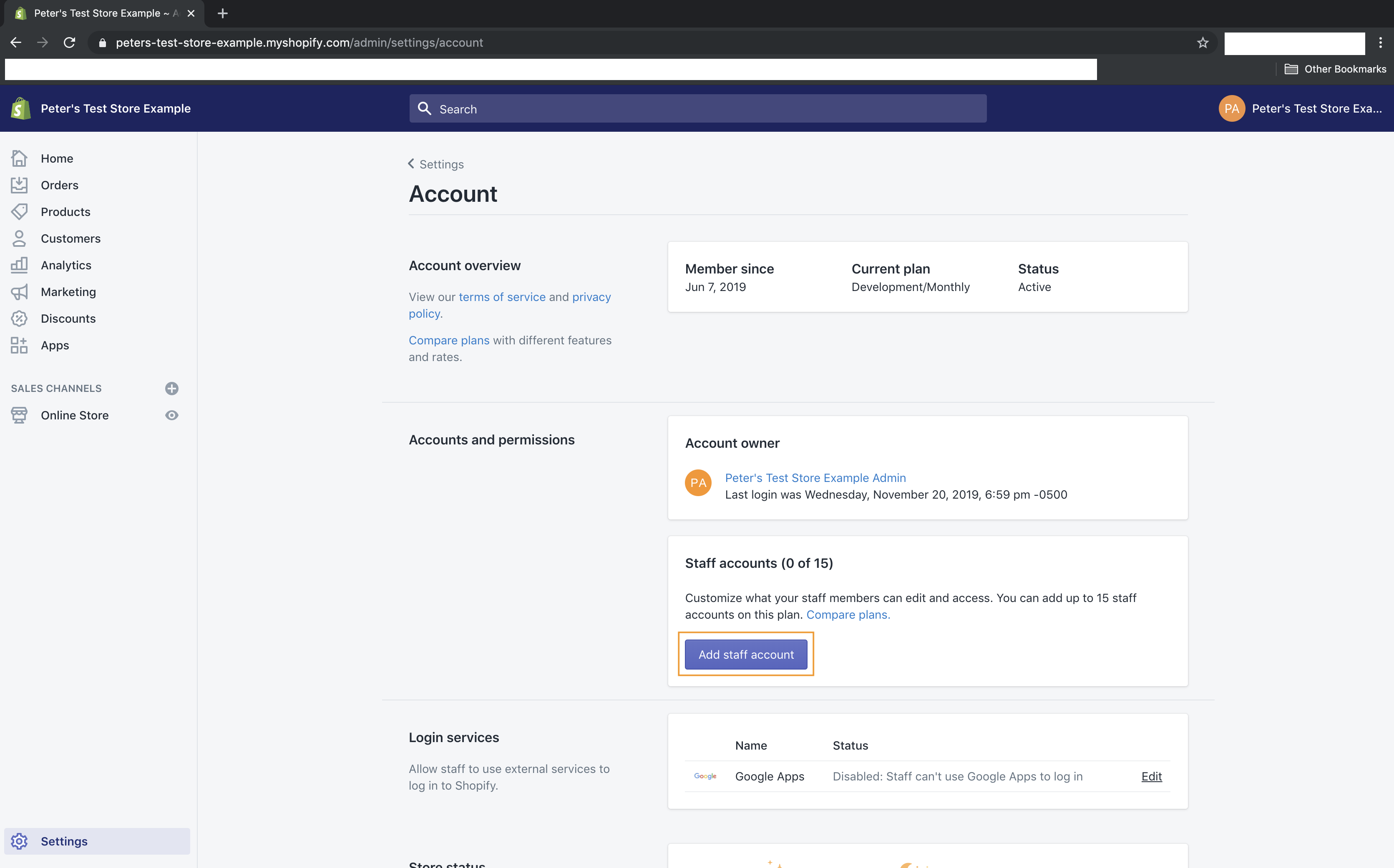Open Settings at sidebar bottom
The width and height of the screenshot is (1394, 868).
pyautogui.click(x=97, y=841)
